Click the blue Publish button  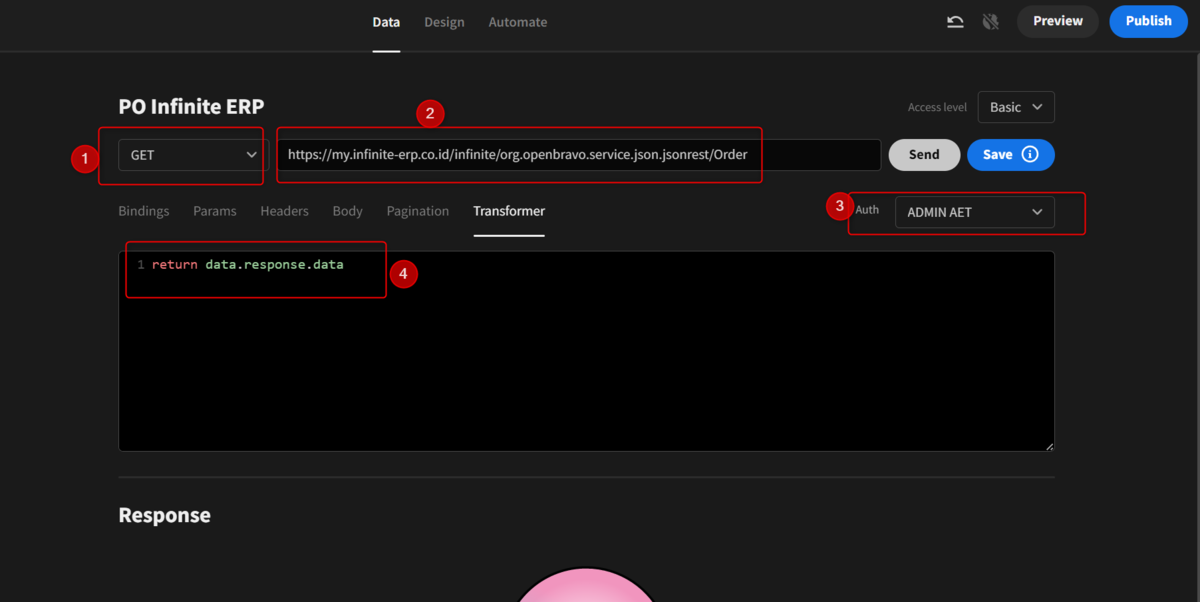pyautogui.click(x=1148, y=21)
